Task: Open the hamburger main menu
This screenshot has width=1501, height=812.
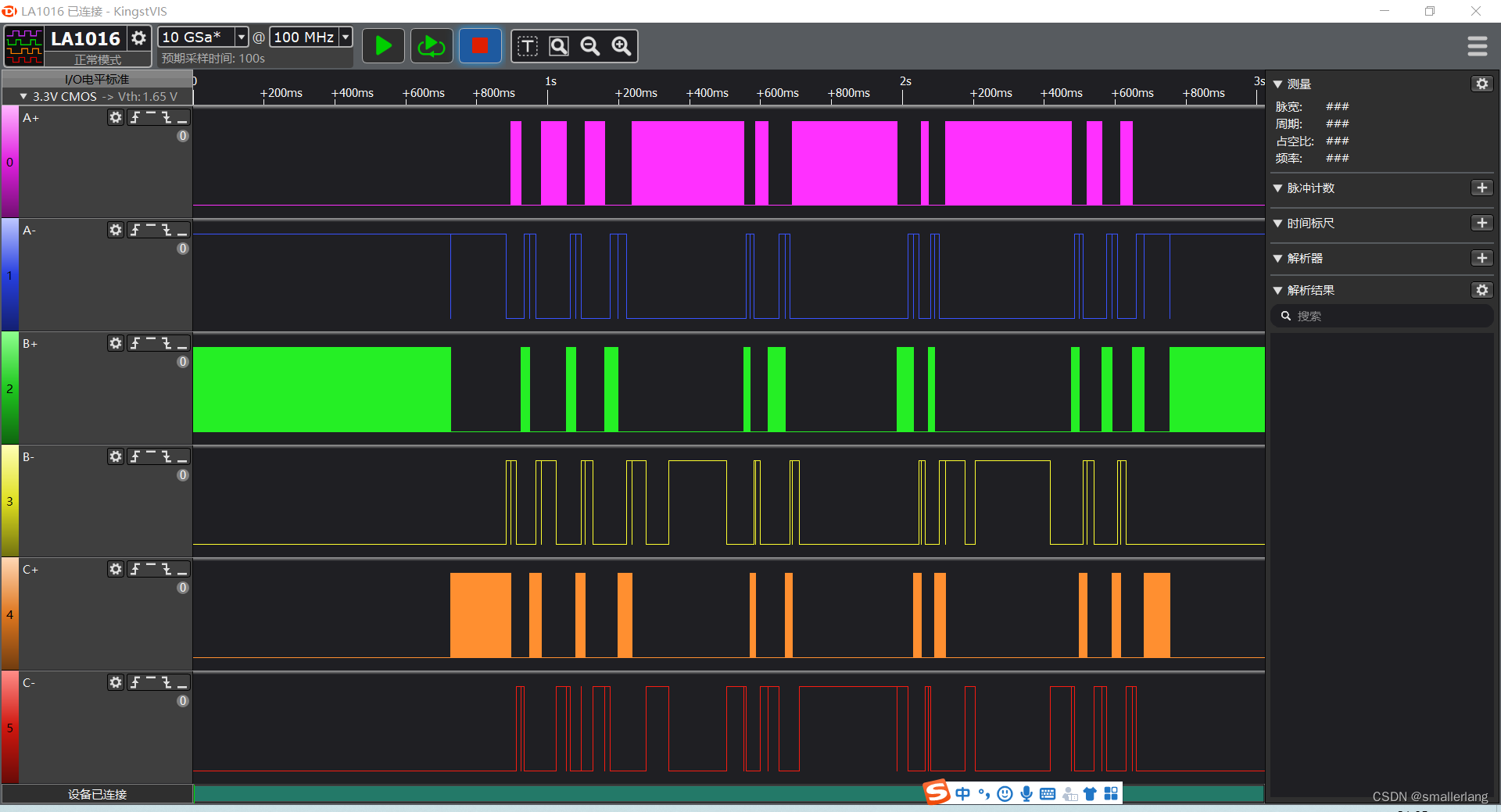Action: pos(1477,46)
